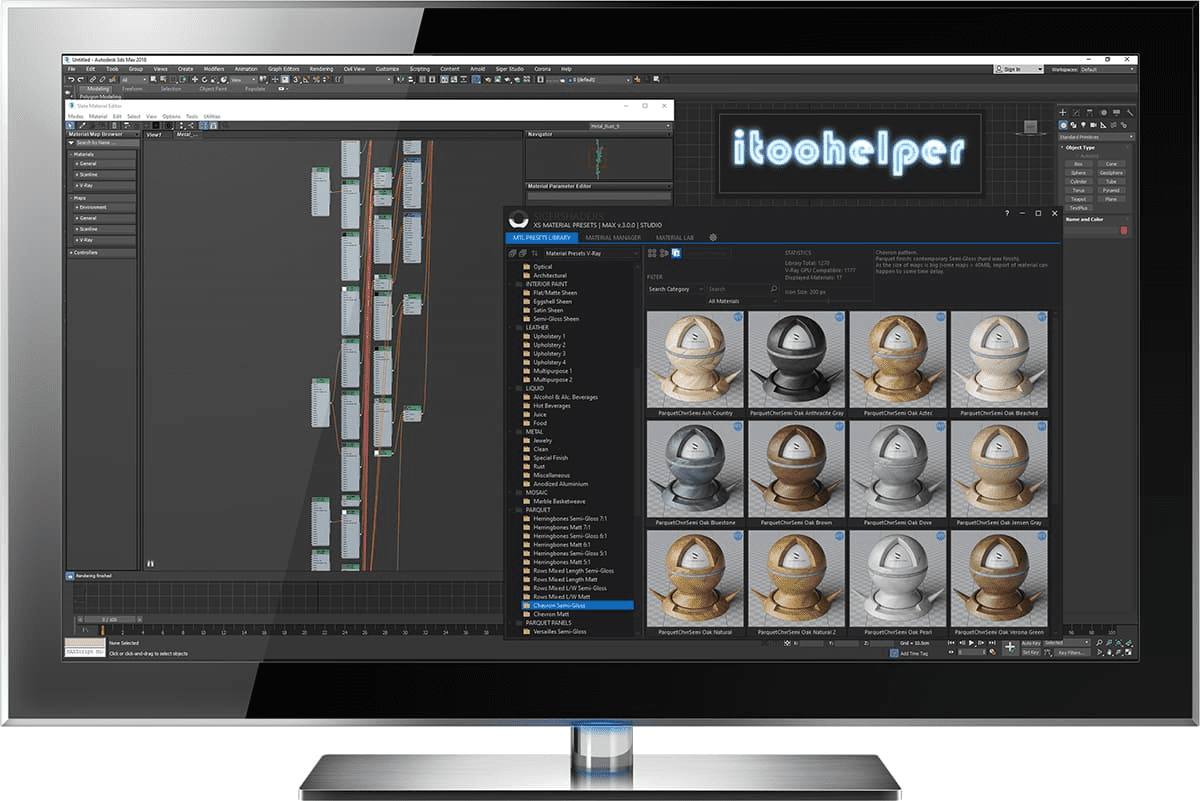Click the highlighted import material icon
Screen dimensions: 1200x801
[x=677, y=253]
